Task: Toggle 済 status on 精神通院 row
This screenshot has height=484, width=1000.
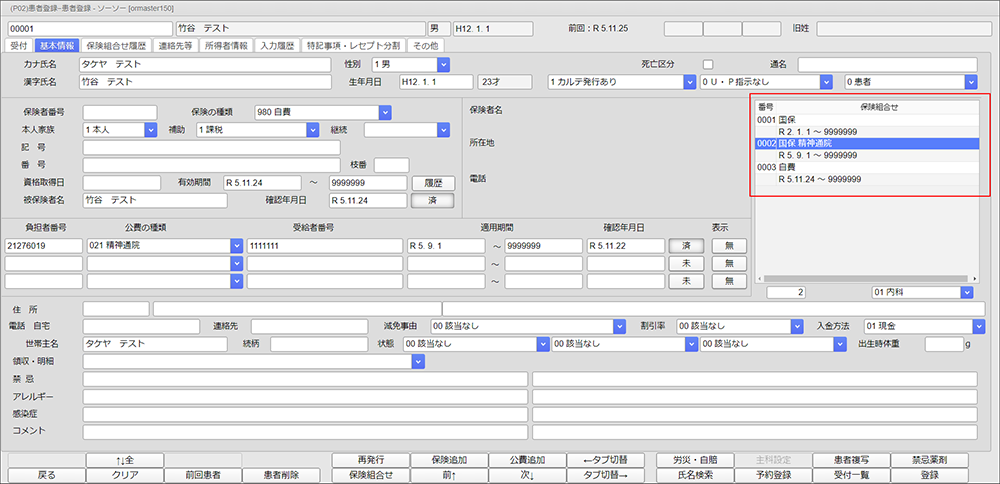Action: click(686, 246)
